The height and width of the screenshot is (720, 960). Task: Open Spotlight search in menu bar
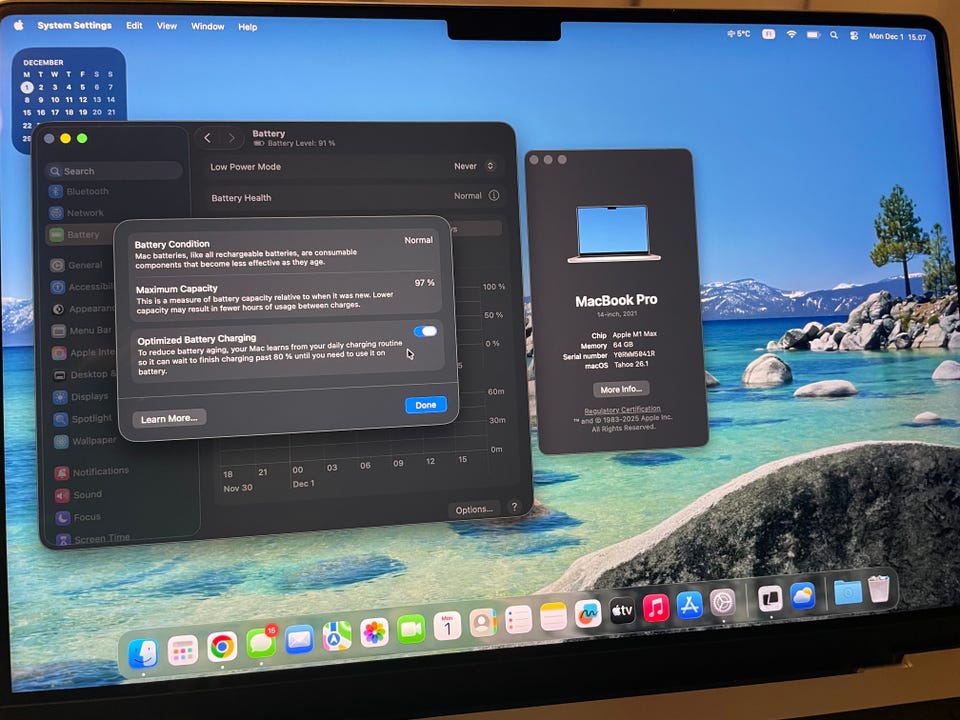(834, 36)
